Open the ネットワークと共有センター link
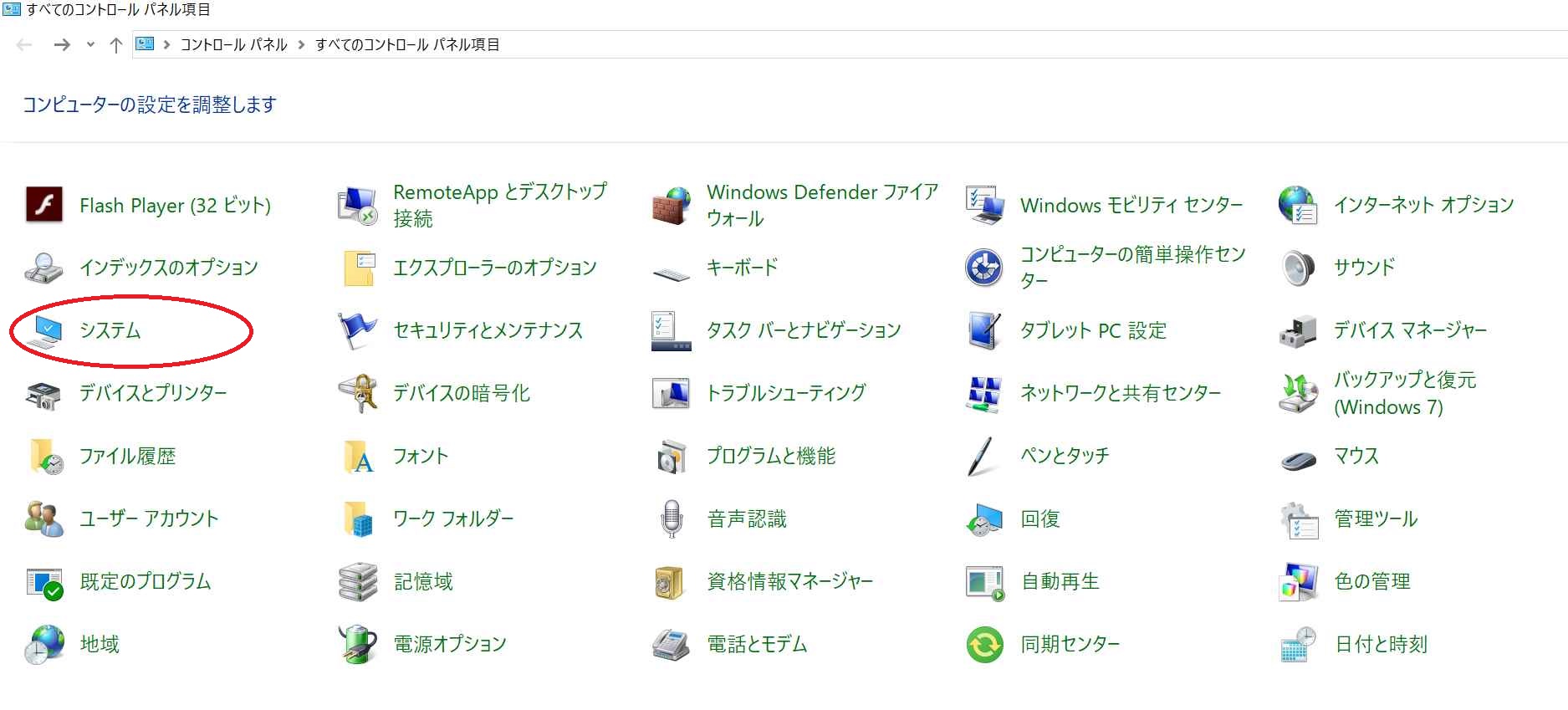 coord(1121,394)
